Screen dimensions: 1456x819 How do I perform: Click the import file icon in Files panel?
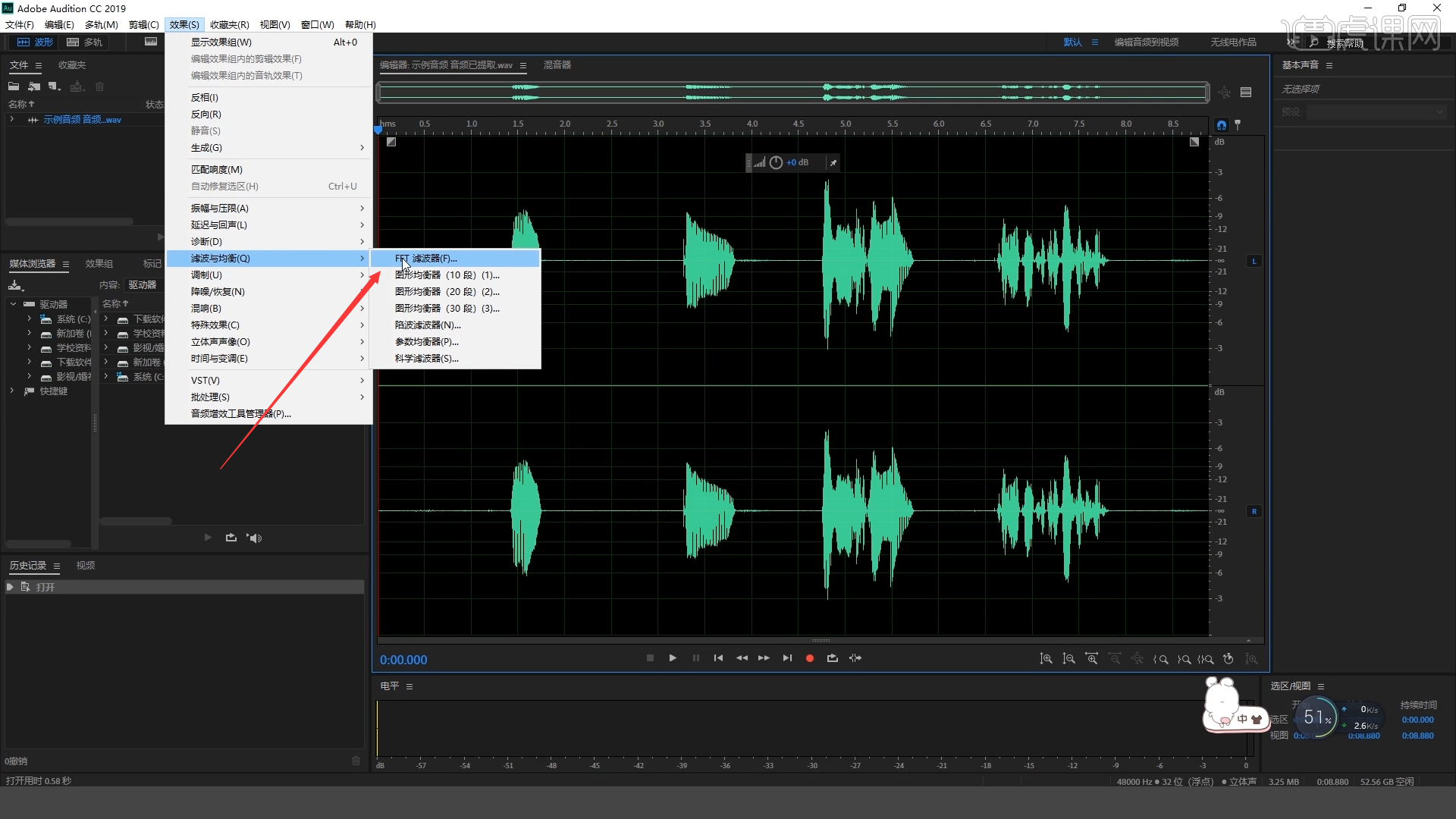(x=34, y=86)
